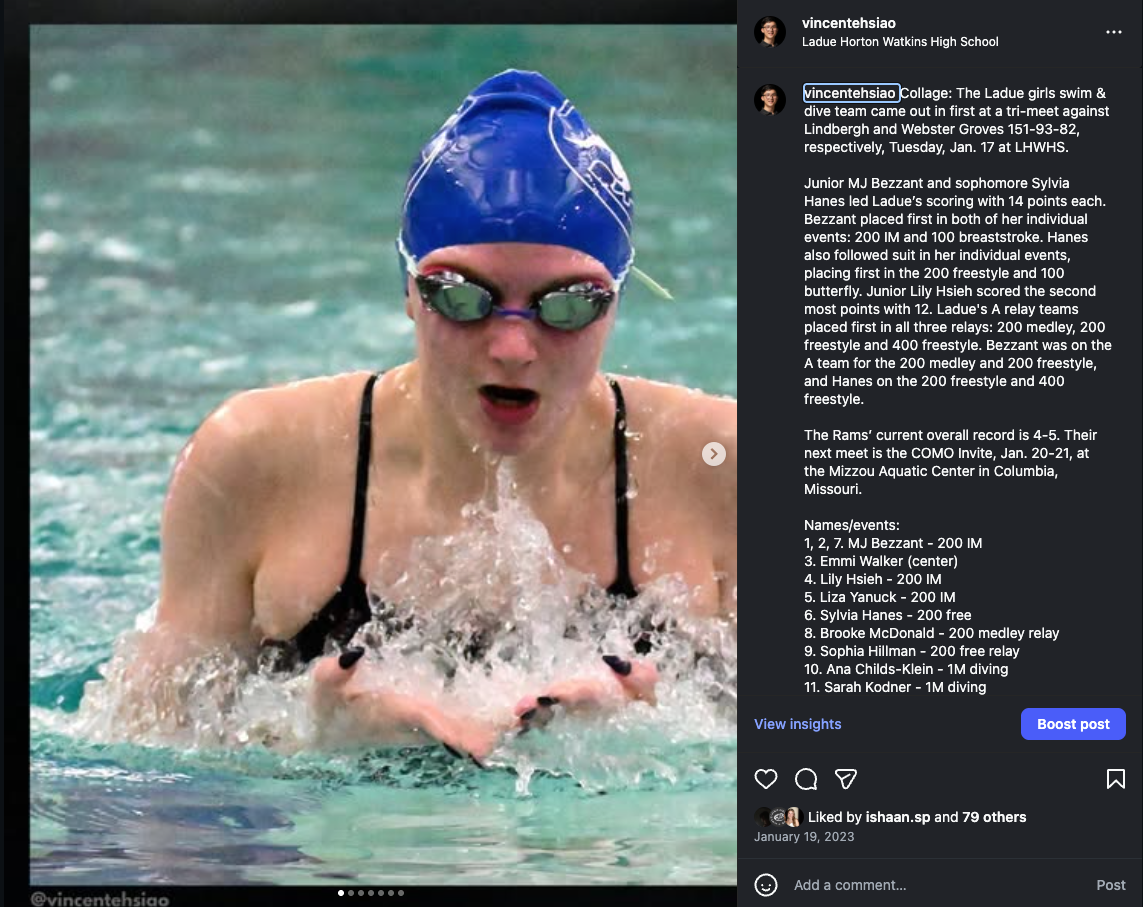
Task: View ishaan.sp profile from likes
Action: [x=896, y=817]
